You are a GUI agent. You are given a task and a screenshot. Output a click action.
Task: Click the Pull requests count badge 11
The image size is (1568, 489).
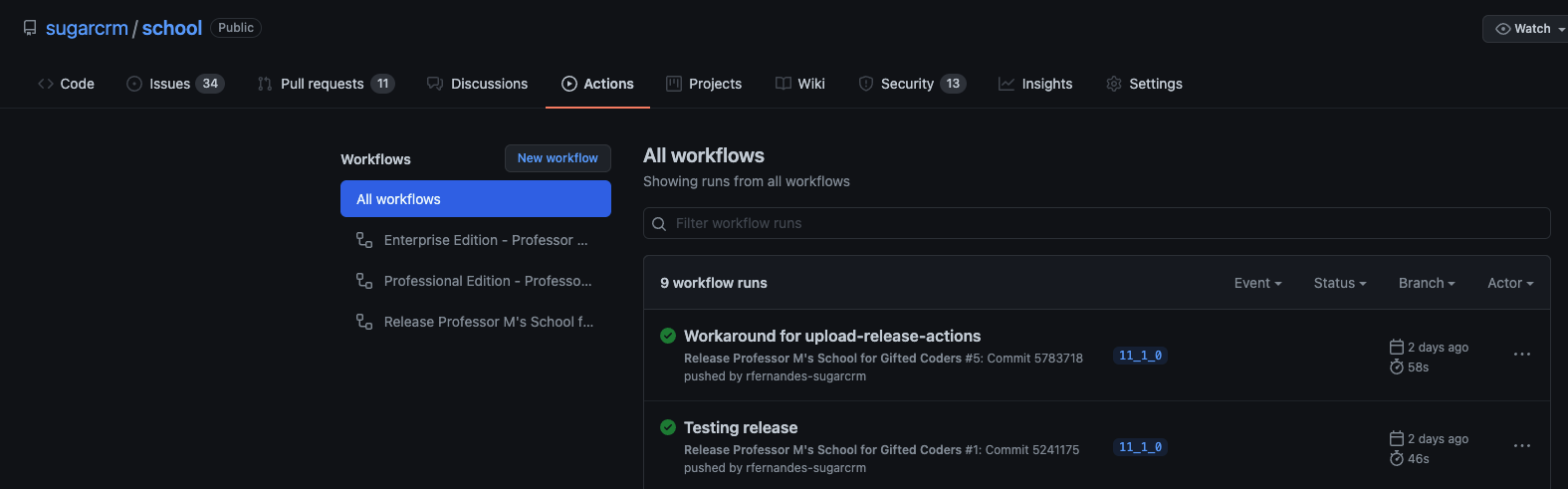[382, 84]
